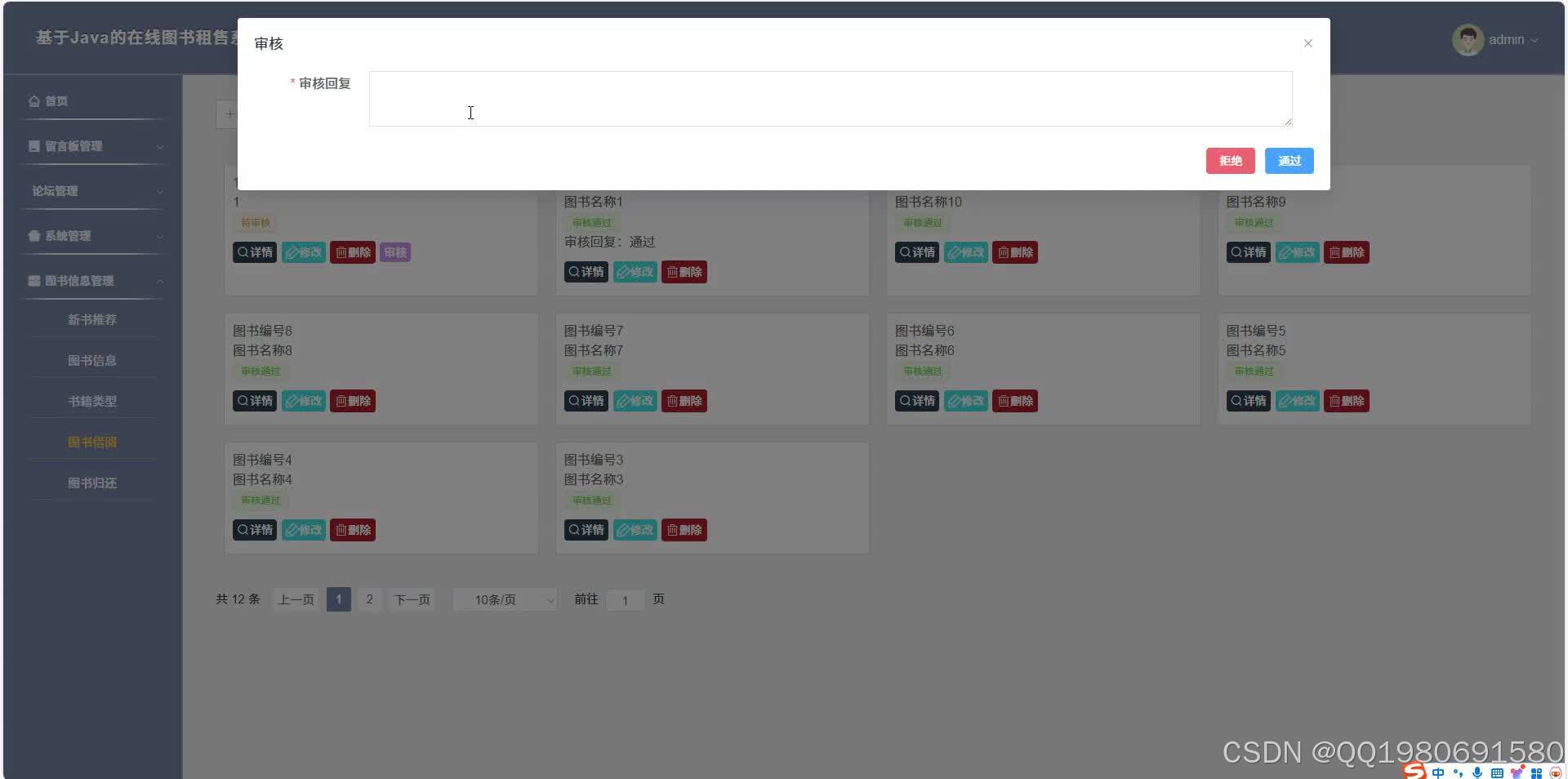Open the 10条/页 page size dropdown
Viewport: 1568px width, 779px height.
tap(505, 600)
